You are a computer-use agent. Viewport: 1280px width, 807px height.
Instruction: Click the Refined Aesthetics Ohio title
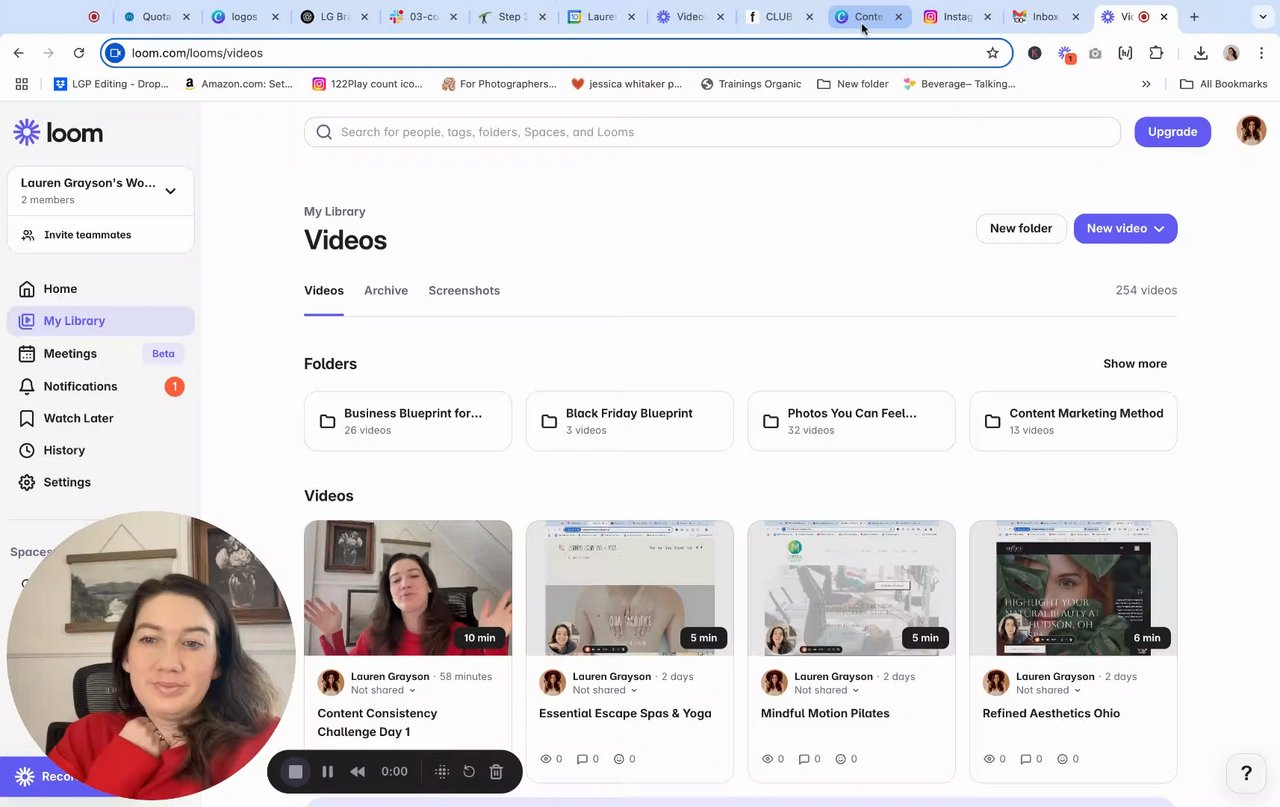click(x=1051, y=714)
